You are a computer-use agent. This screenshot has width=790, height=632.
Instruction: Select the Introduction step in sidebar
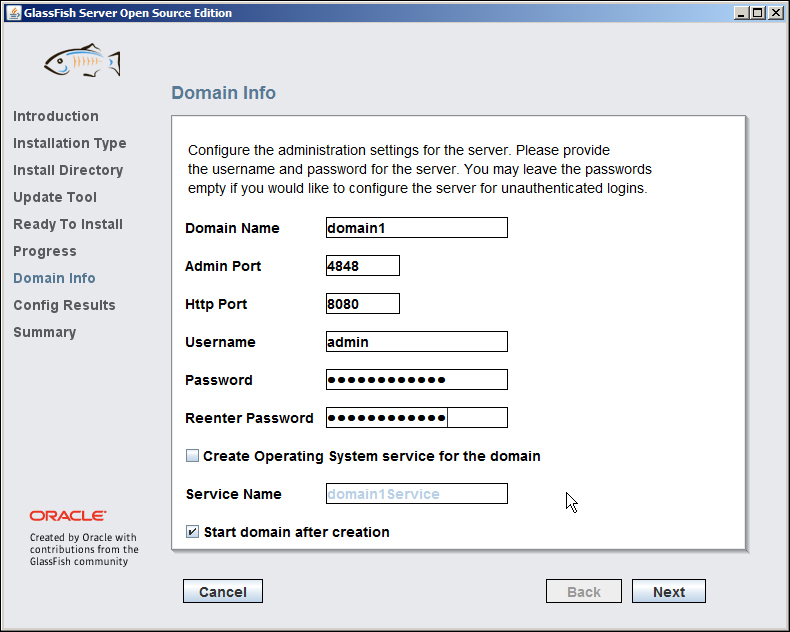[x=56, y=116]
